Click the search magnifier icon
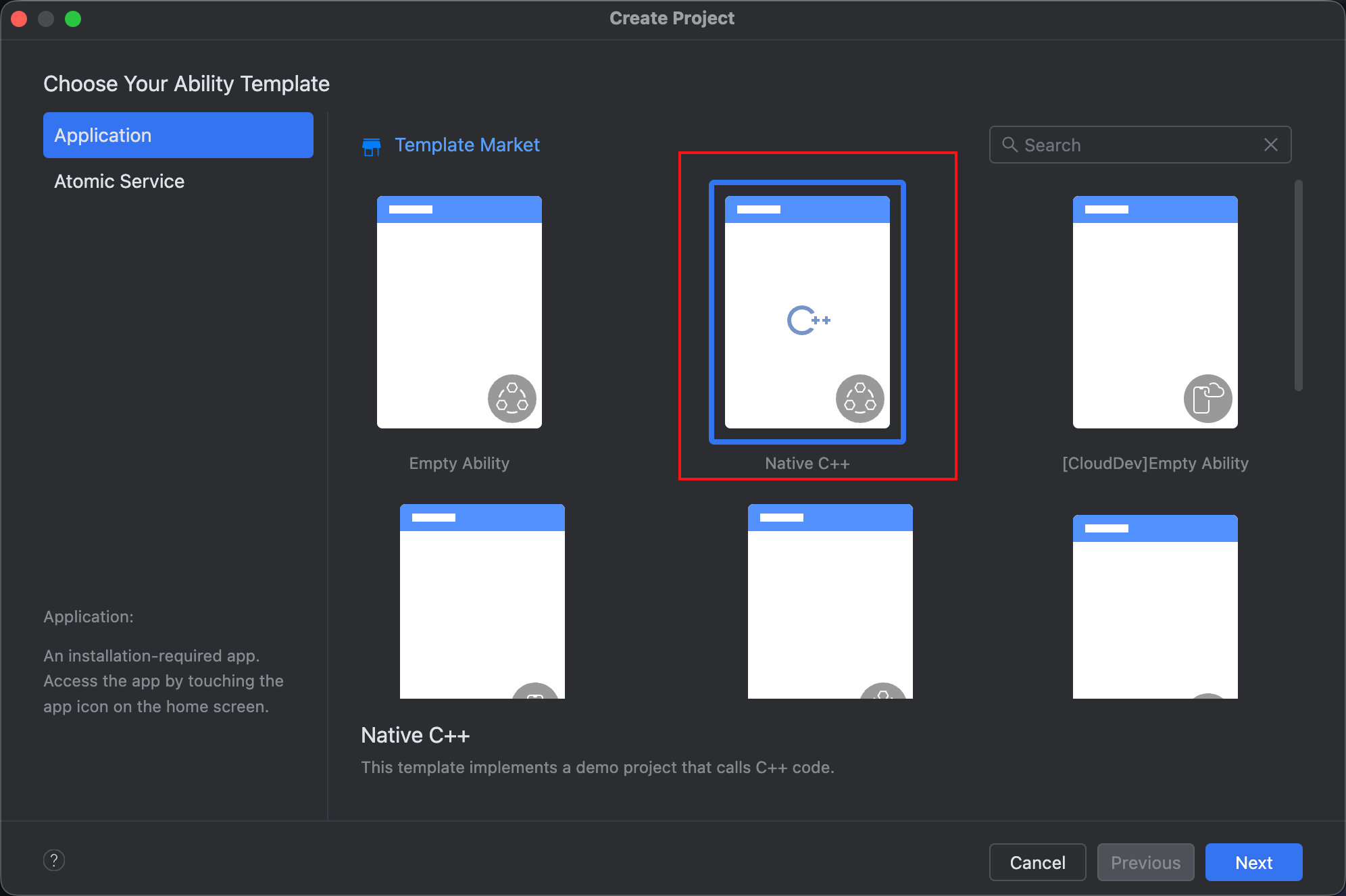The height and width of the screenshot is (896, 1346). pyautogui.click(x=1009, y=145)
